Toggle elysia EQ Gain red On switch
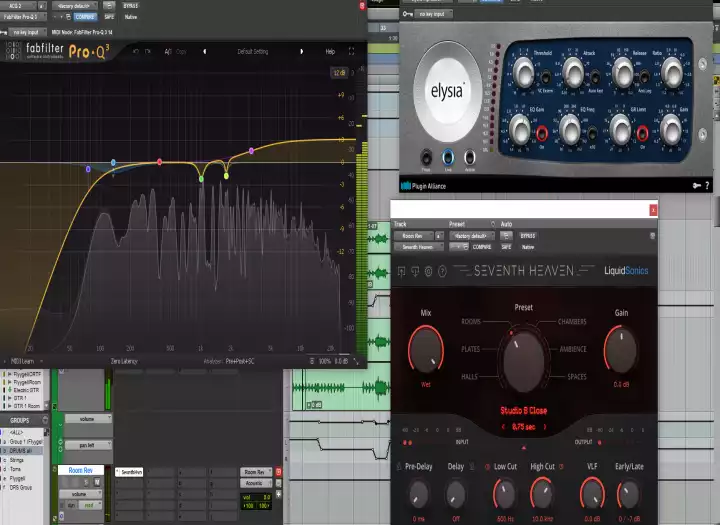The height and width of the screenshot is (525, 720). coord(542,133)
